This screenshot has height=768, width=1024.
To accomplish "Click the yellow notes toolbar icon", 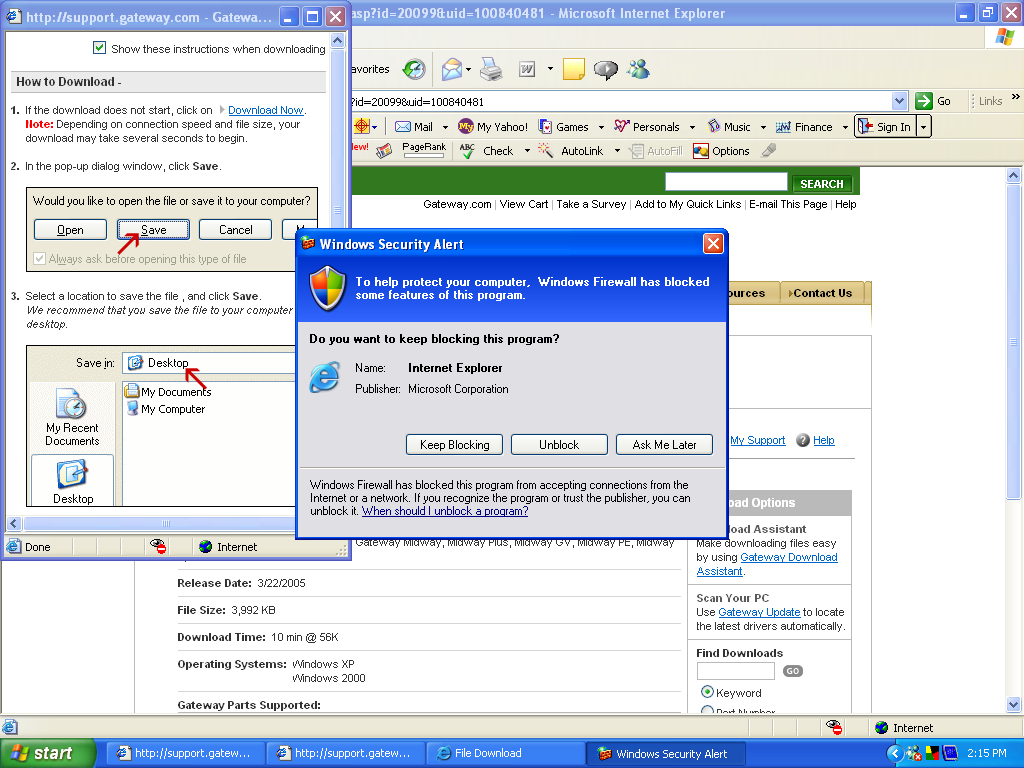I will [573, 69].
